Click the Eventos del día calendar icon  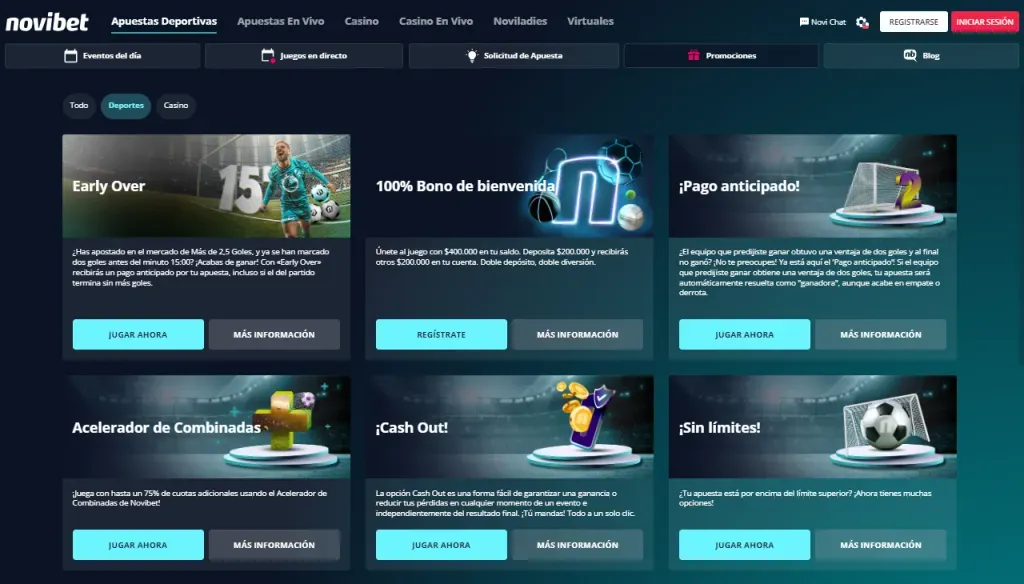click(x=71, y=56)
